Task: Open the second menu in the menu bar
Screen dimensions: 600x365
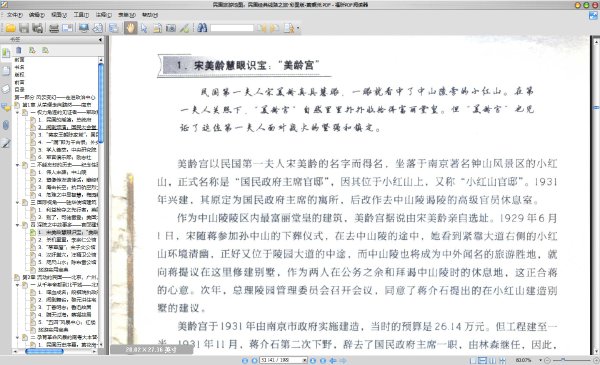Action: (x=37, y=15)
